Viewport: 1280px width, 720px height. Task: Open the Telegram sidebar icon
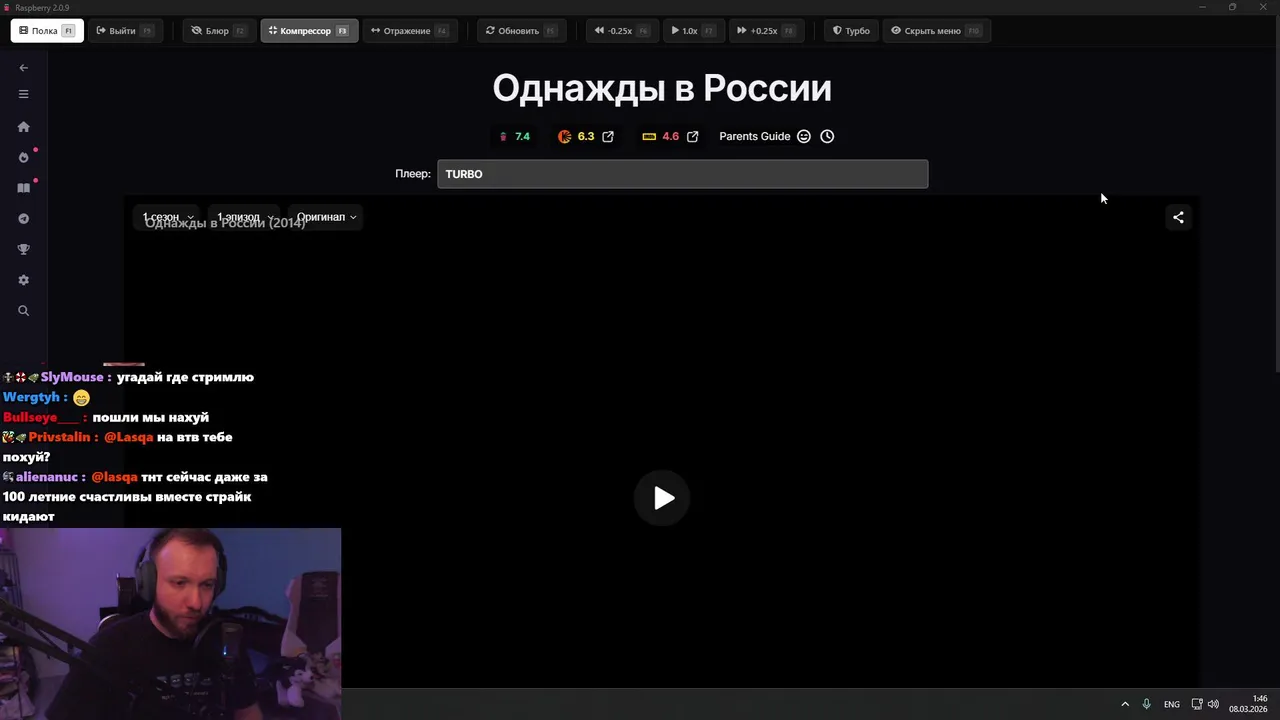(24, 219)
